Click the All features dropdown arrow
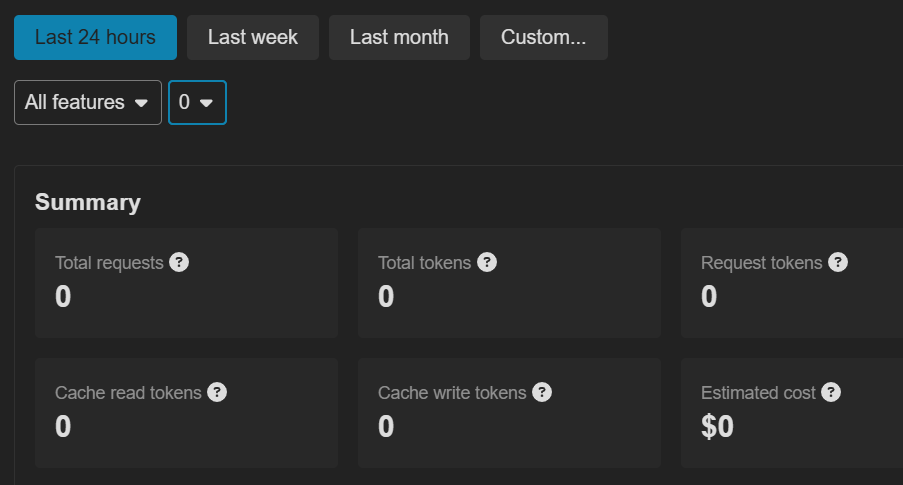This screenshot has height=485, width=903. coord(141,103)
